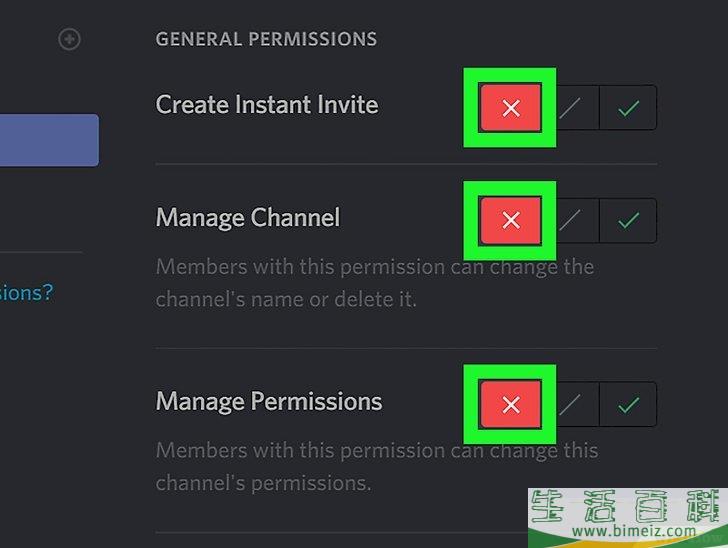Deny the Create Instant Invite permission

pos(510,108)
